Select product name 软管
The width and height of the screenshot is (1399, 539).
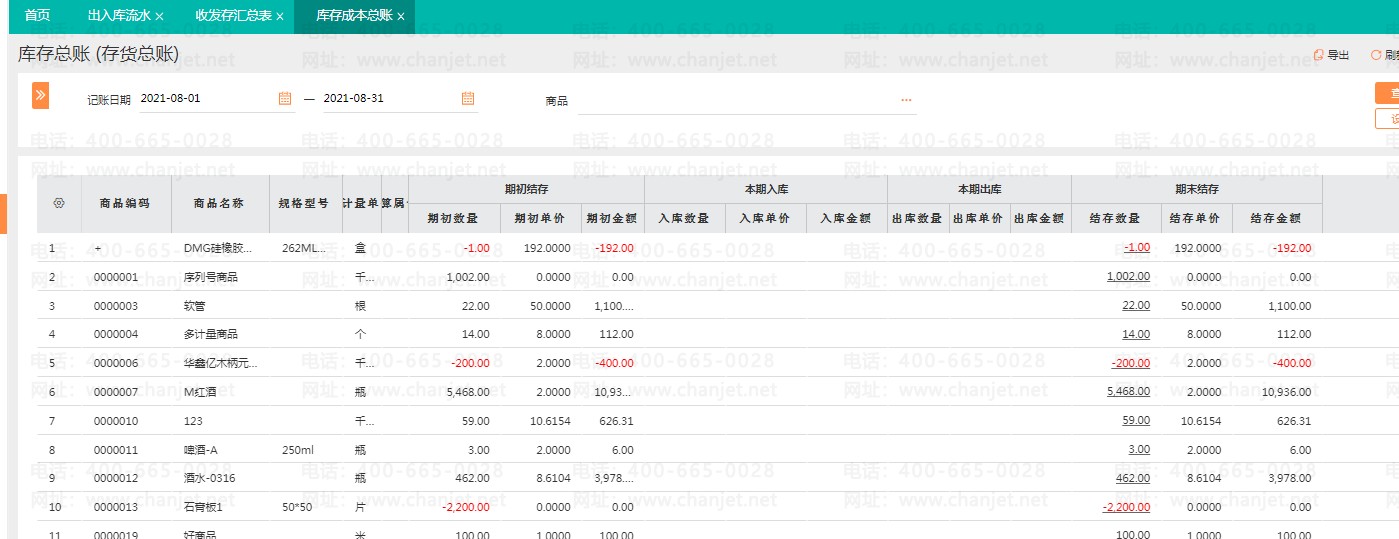point(195,305)
